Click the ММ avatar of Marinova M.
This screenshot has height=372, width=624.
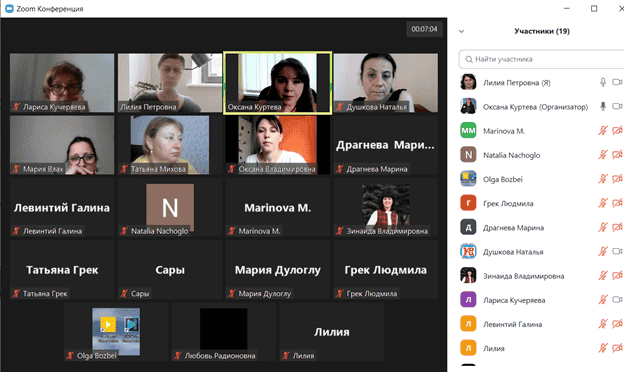click(468, 130)
